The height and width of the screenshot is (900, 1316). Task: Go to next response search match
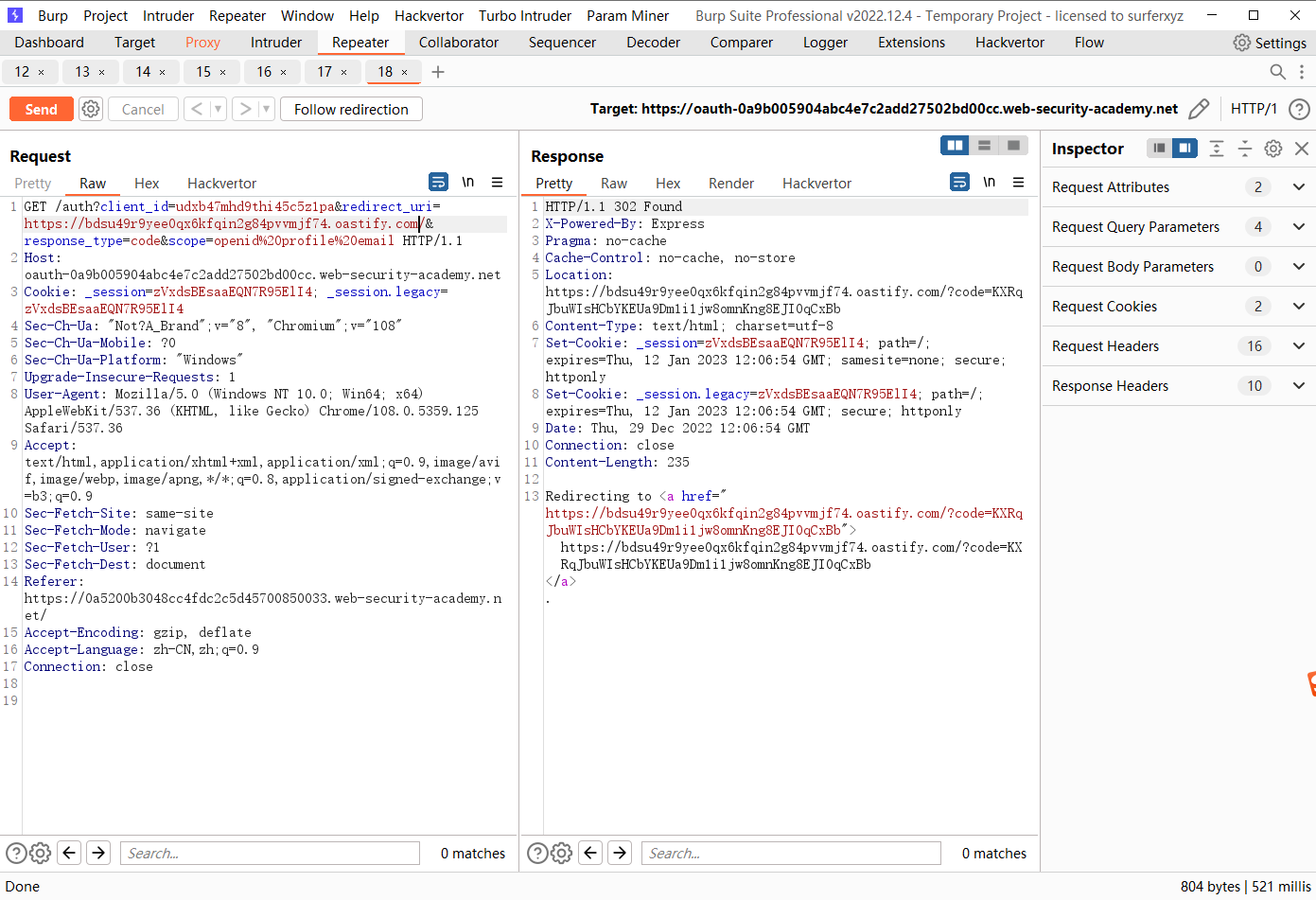click(x=620, y=853)
